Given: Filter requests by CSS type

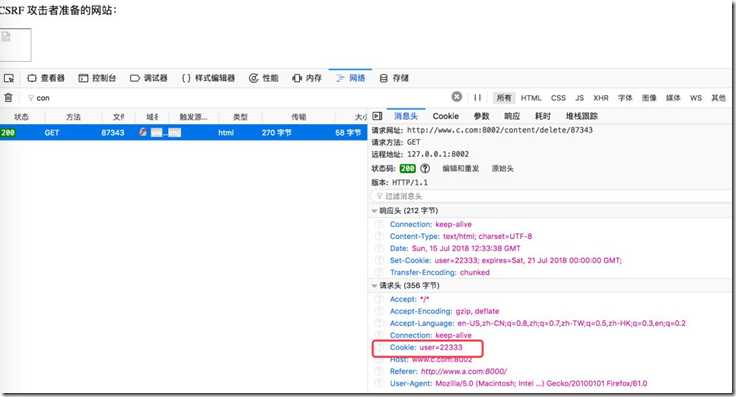Looking at the screenshot, I should (558, 98).
